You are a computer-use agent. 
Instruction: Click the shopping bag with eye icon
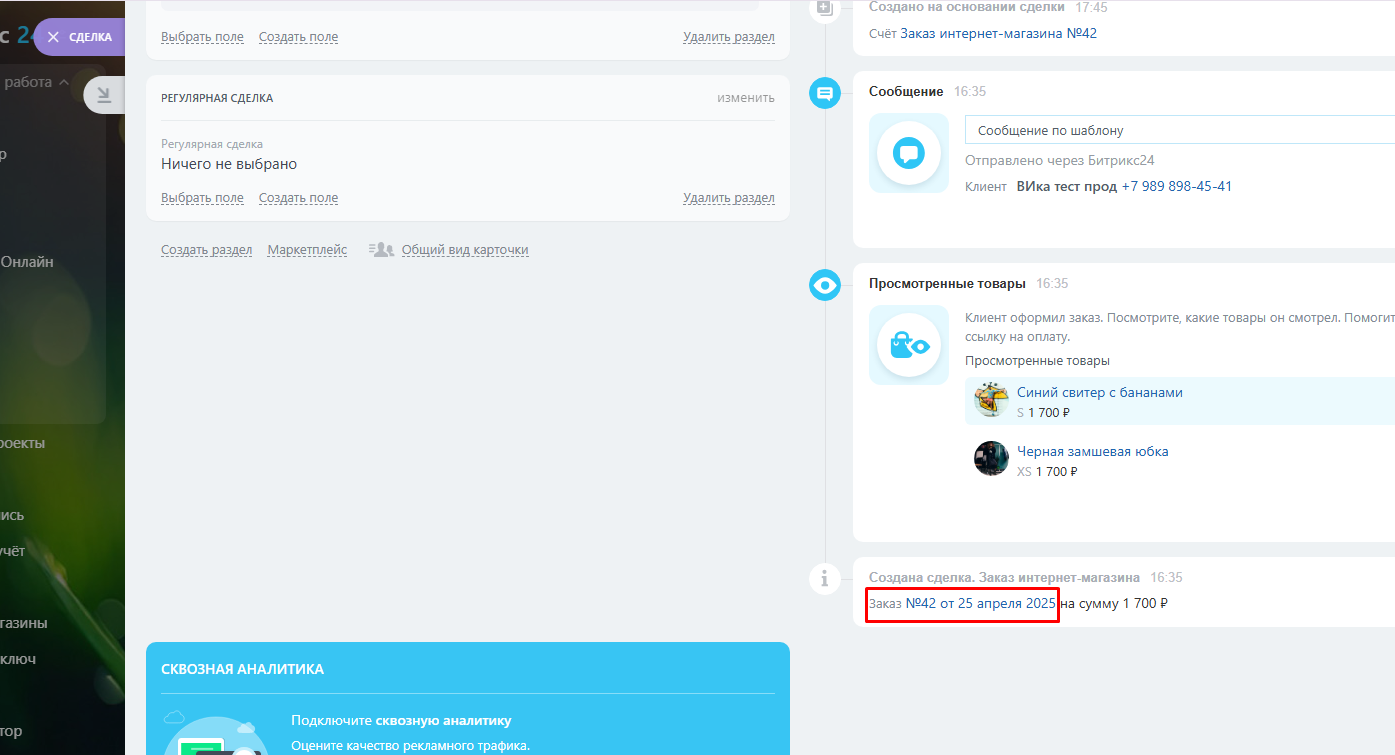click(909, 345)
